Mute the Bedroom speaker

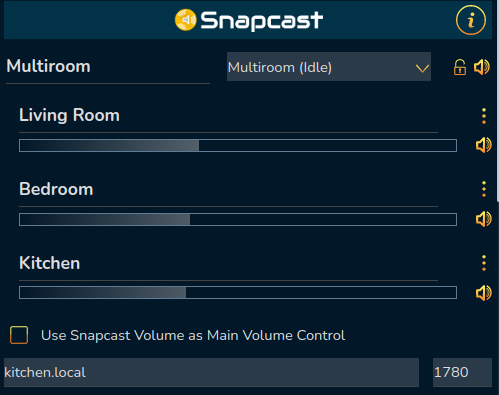[x=483, y=219]
